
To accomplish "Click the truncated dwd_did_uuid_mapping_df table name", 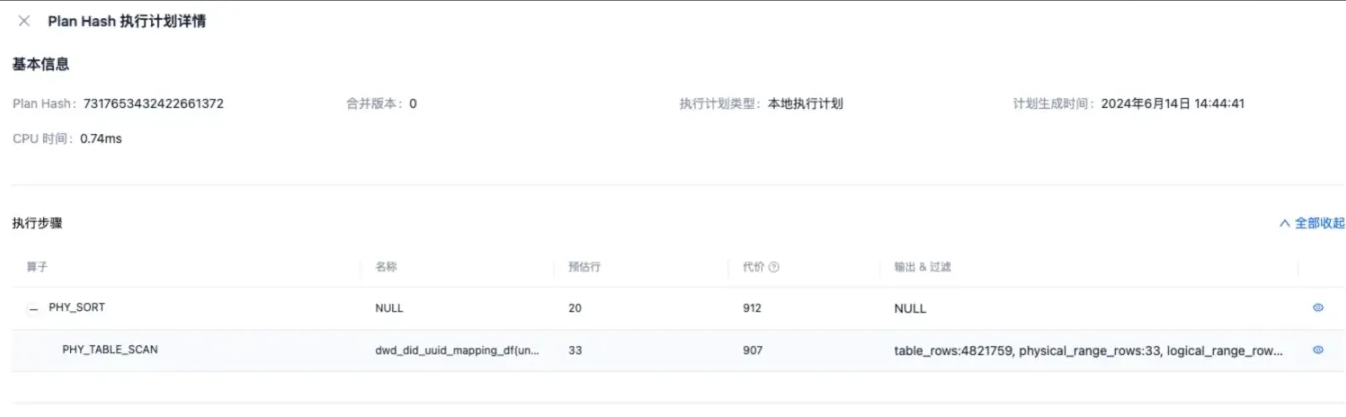I will click(x=457, y=350).
